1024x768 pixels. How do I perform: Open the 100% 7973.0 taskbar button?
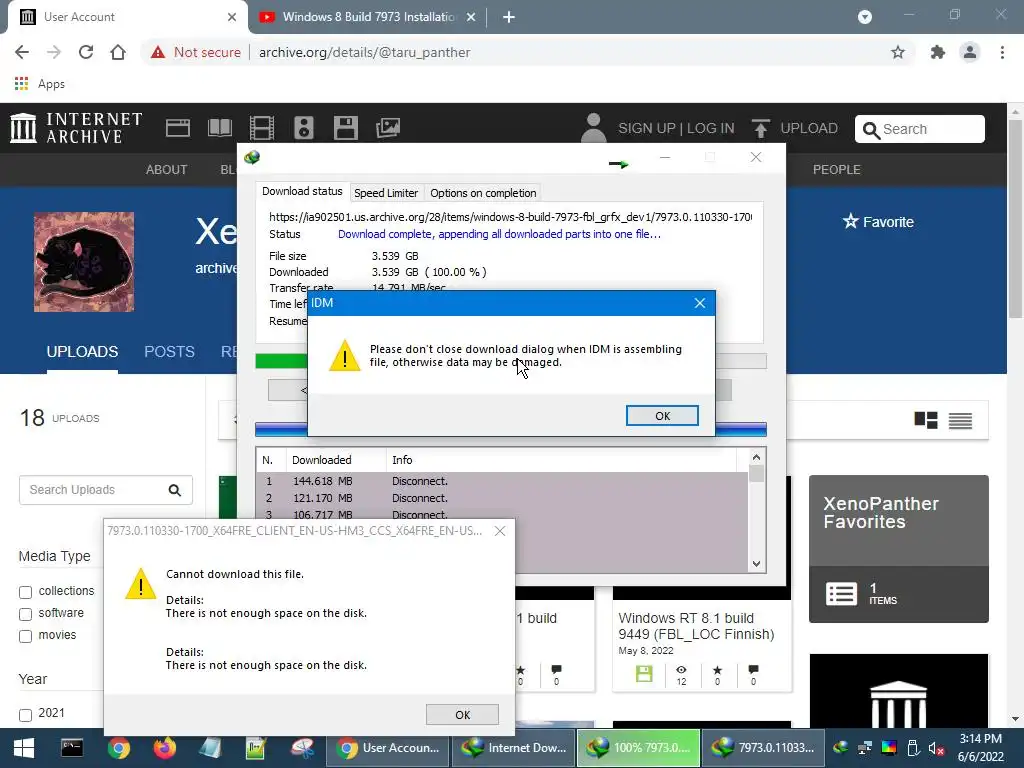pos(639,748)
